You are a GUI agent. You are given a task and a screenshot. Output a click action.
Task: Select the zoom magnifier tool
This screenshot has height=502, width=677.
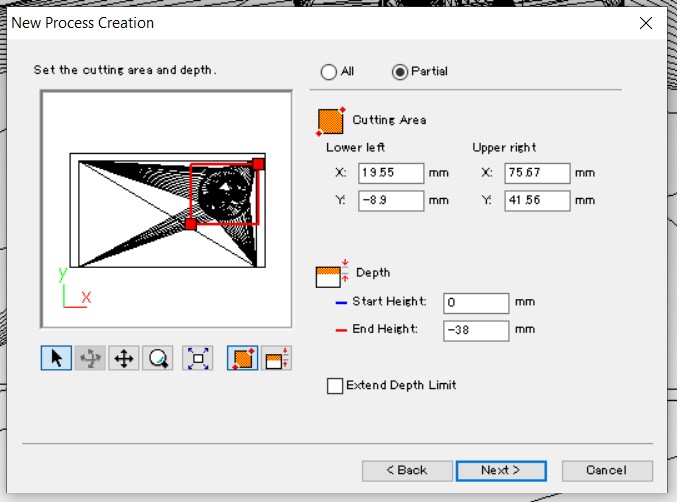[158, 358]
